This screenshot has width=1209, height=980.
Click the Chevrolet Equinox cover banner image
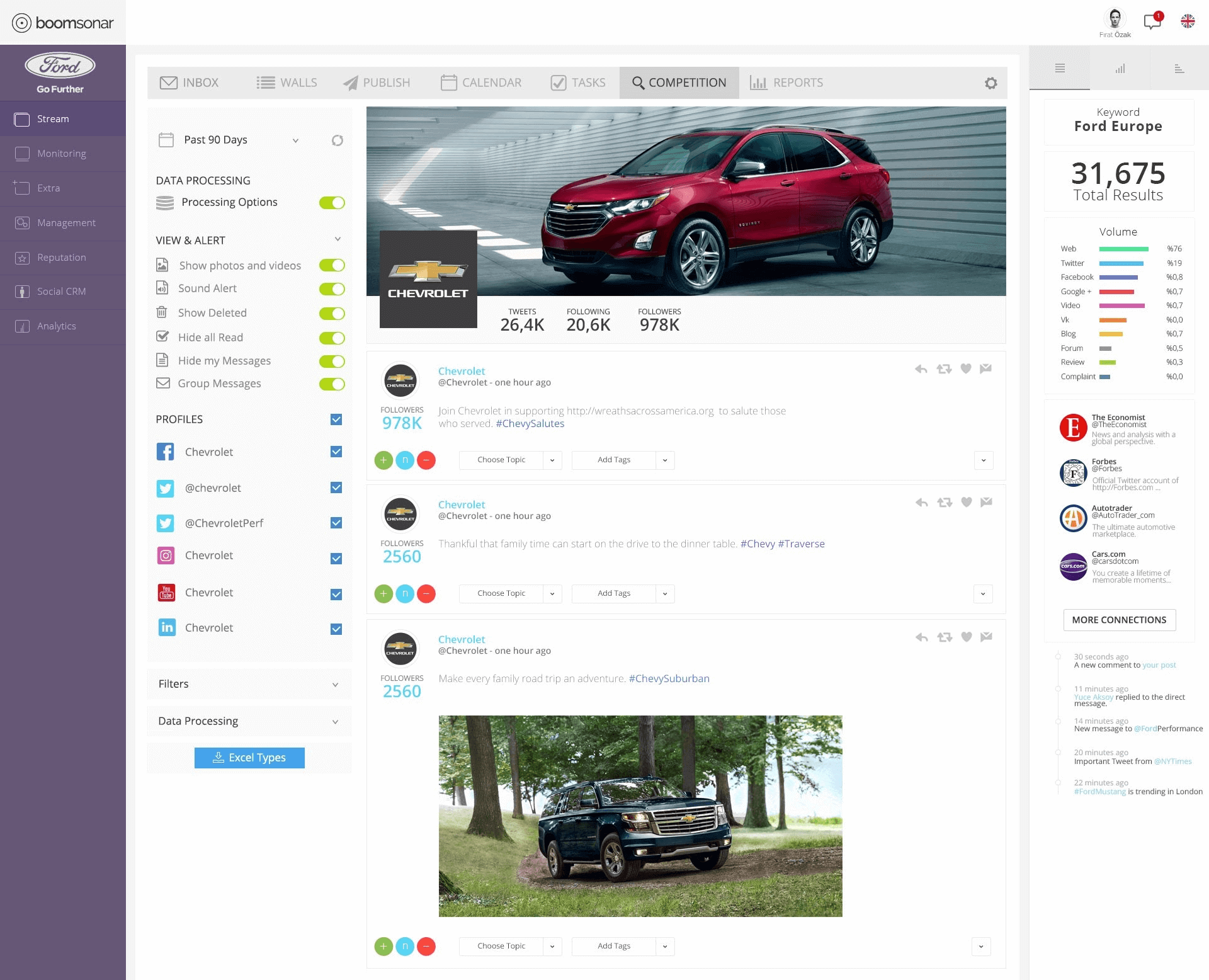coord(686,202)
